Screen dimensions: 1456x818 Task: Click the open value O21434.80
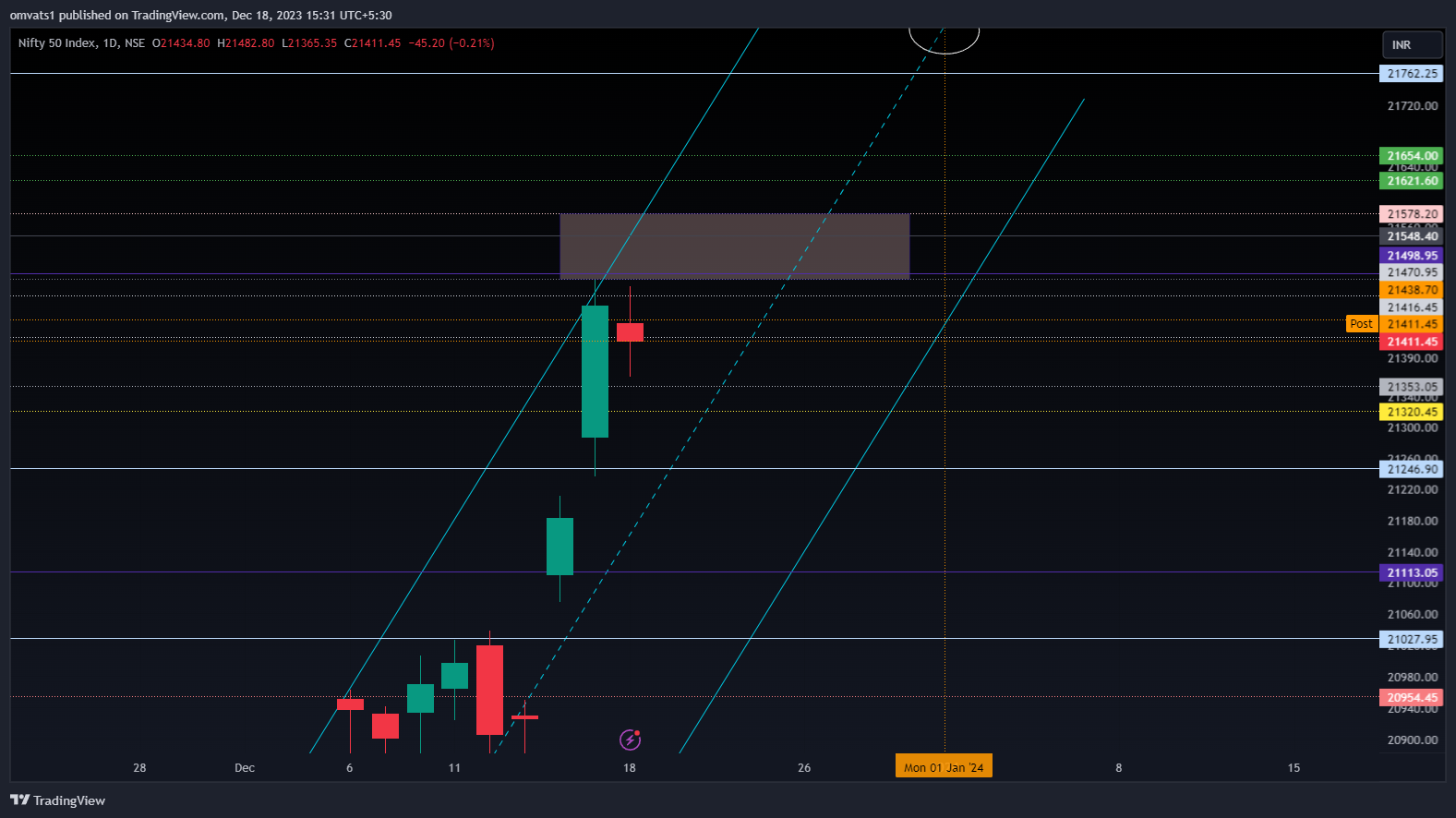(181, 43)
